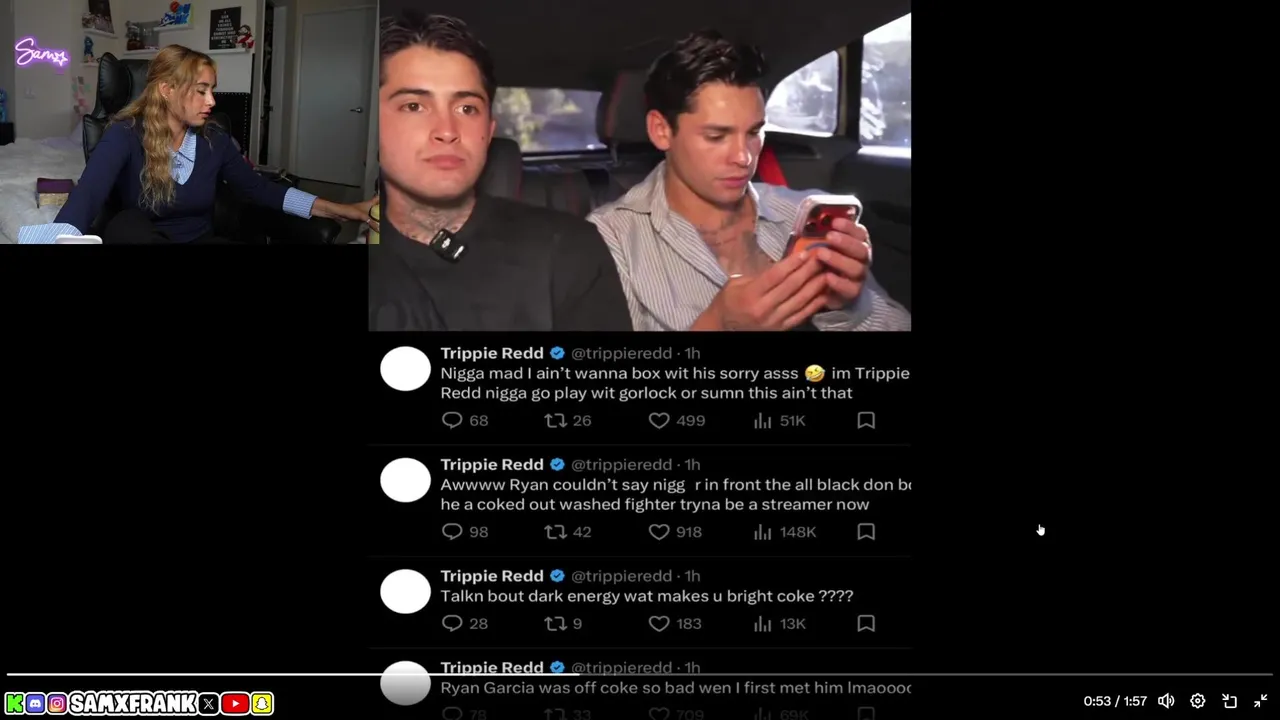Click the green Kick logo icon
The image size is (1280, 720).
click(x=15, y=704)
